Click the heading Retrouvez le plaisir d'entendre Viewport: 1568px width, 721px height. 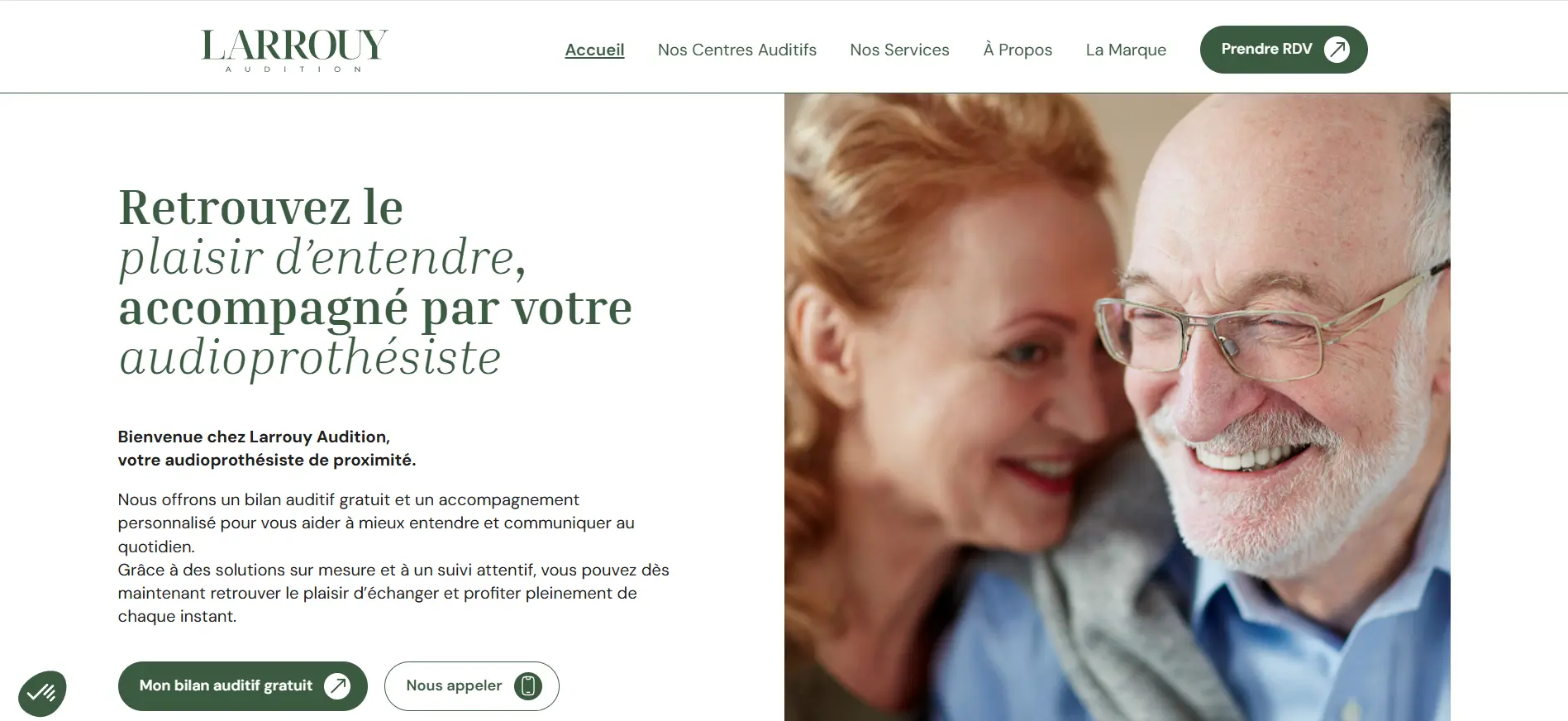click(x=323, y=232)
